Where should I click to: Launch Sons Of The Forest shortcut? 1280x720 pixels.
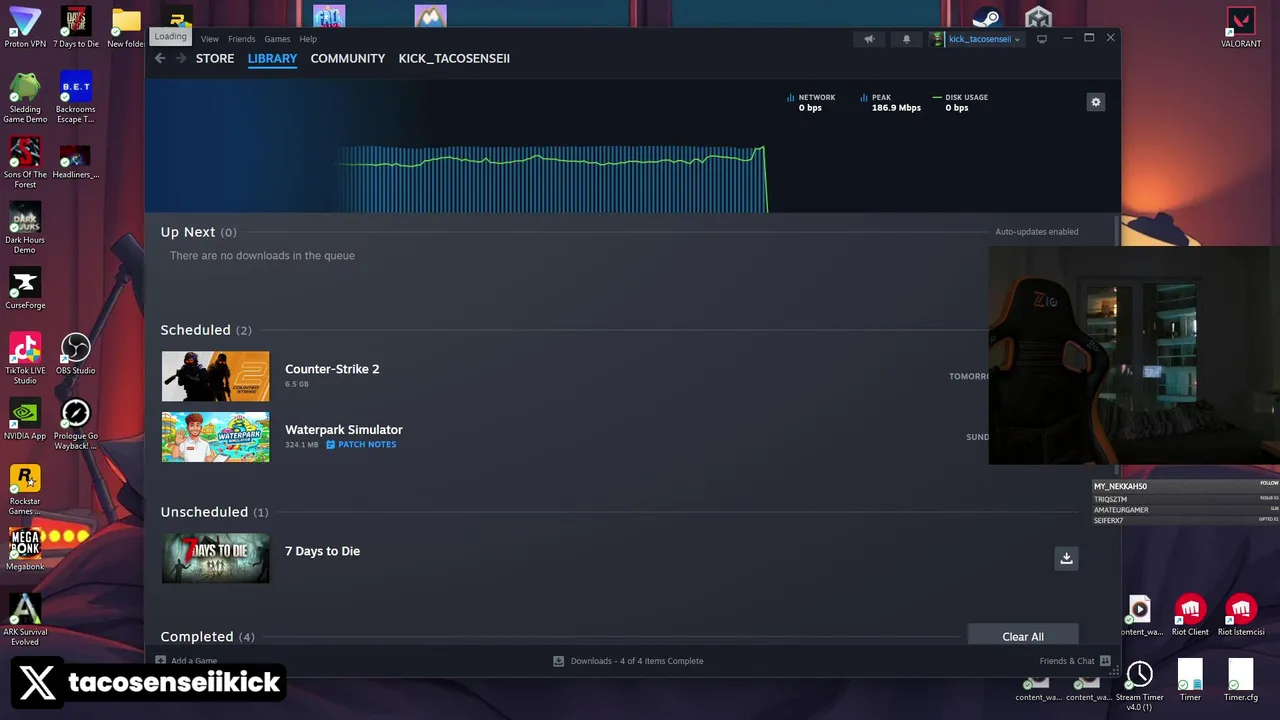(25, 162)
